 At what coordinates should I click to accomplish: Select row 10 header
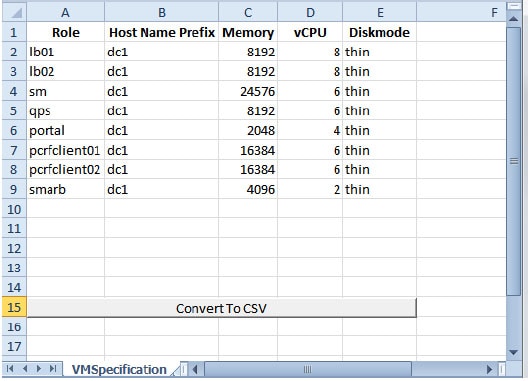14,209
